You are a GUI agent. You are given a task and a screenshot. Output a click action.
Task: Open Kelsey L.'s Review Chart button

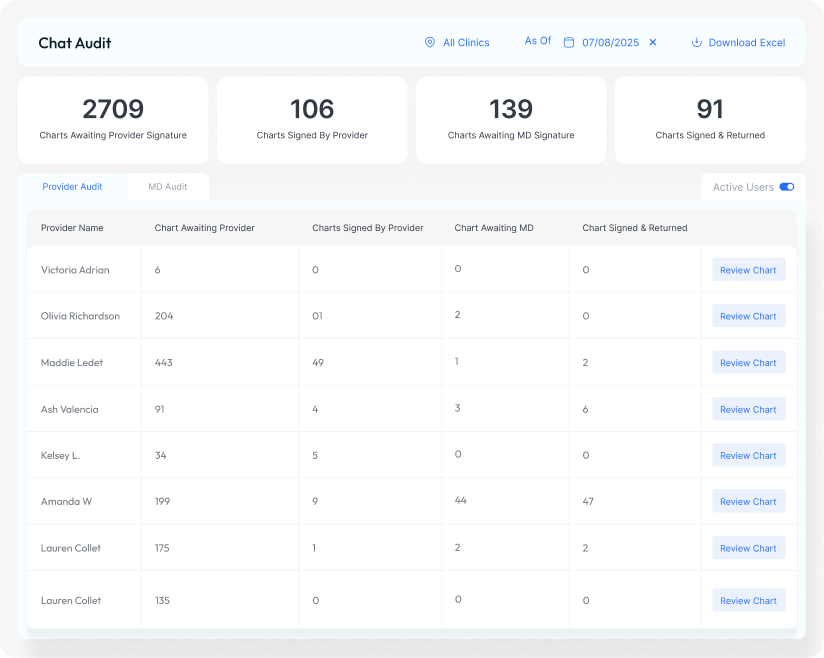pyautogui.click(x=748, y=456)
